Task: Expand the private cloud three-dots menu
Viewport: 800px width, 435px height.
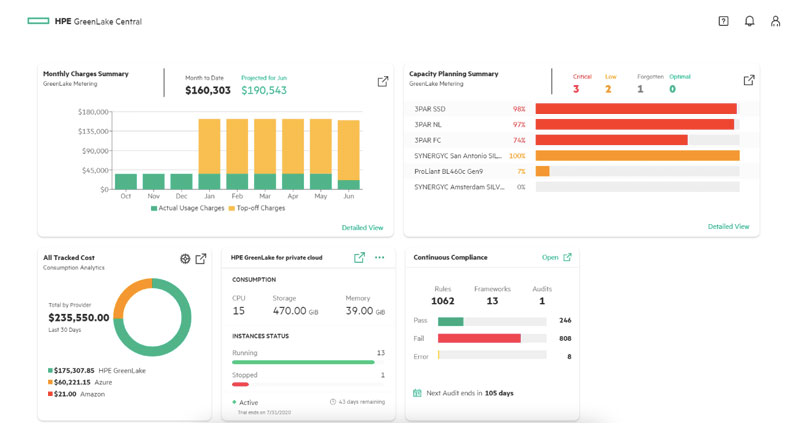Action: point(380,258)
